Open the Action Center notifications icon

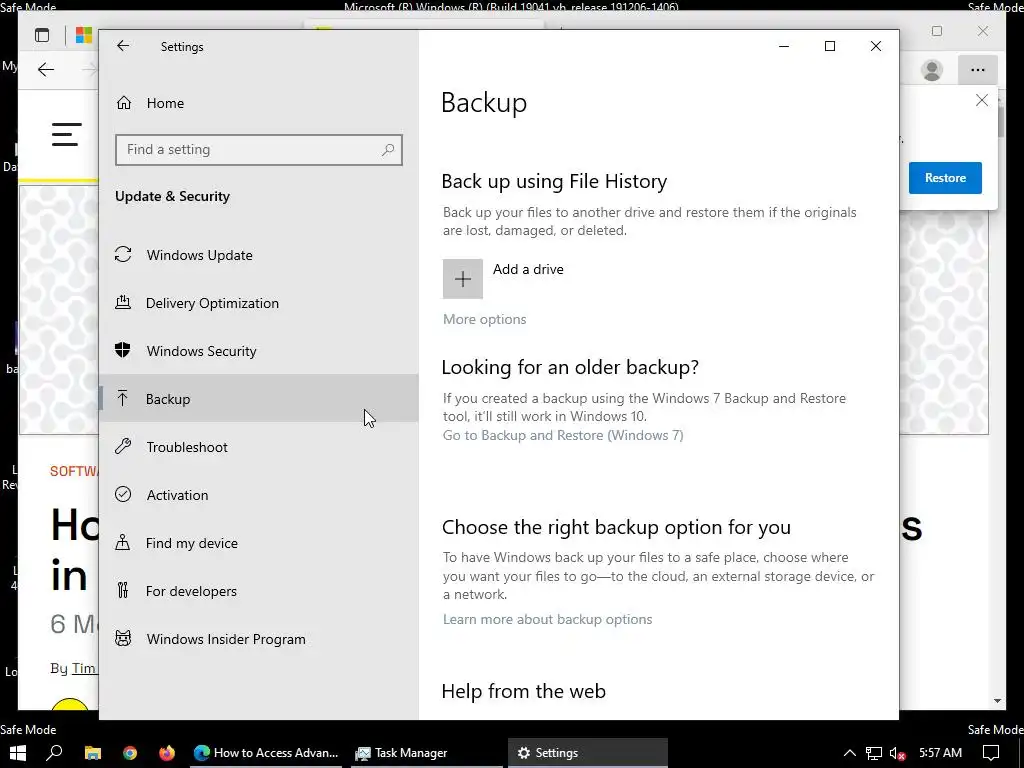click(991, 752)
